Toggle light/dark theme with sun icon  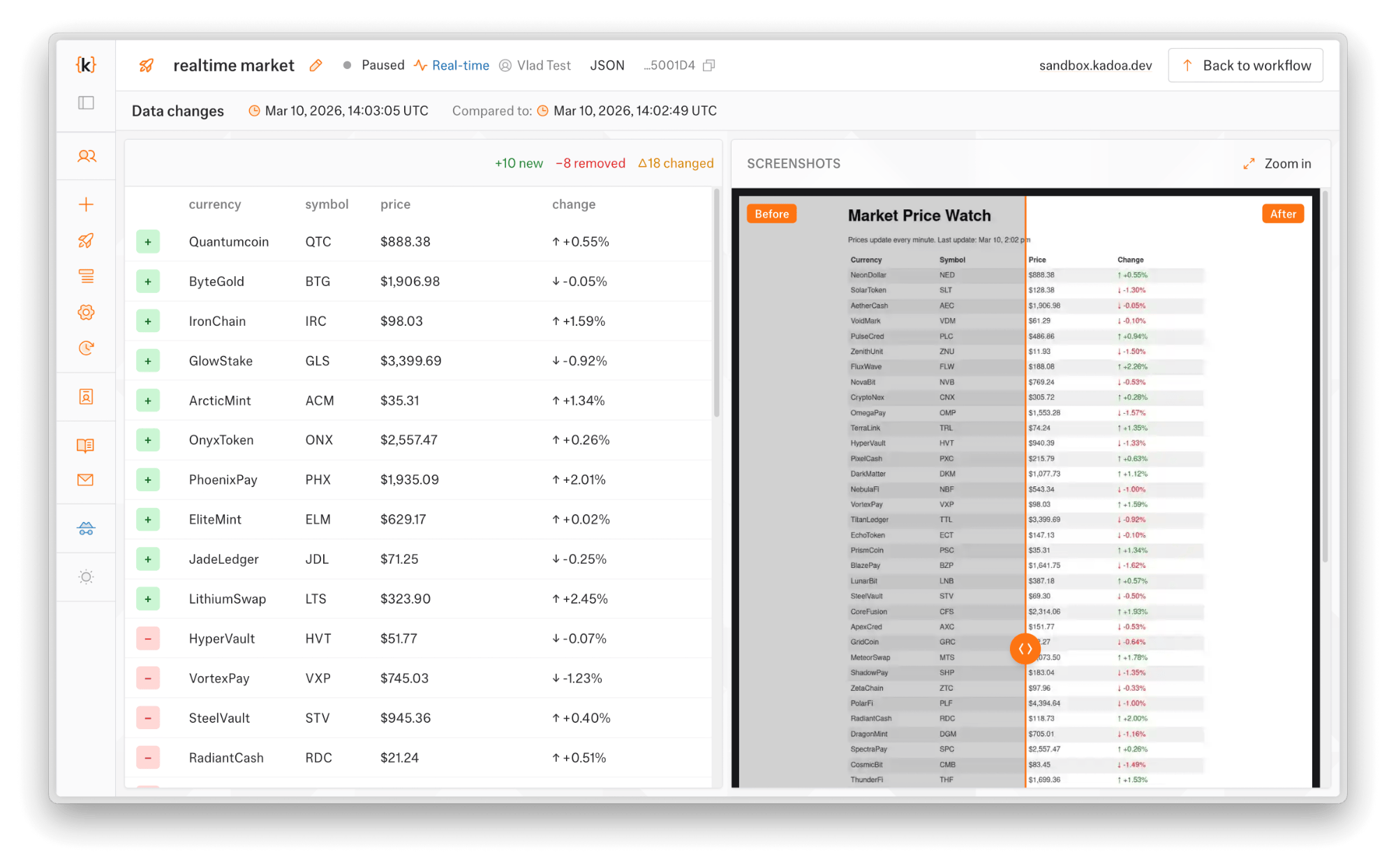point(86,577)
